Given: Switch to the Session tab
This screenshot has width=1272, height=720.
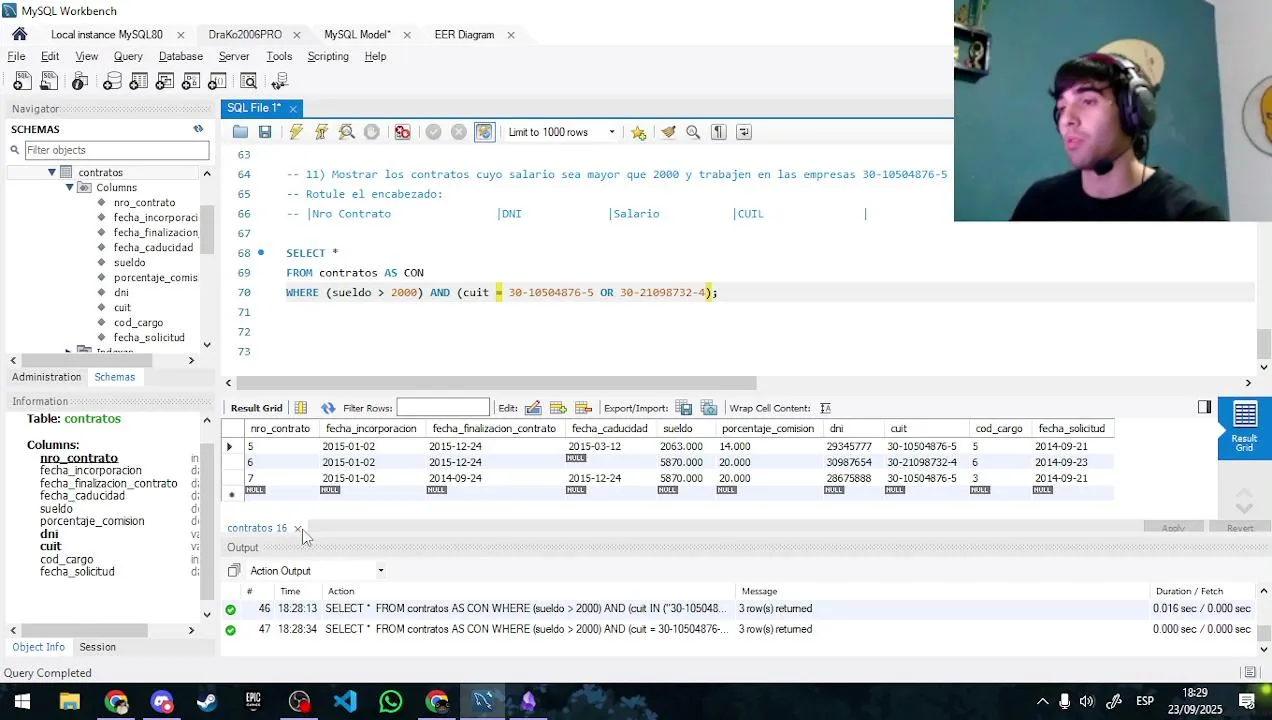Looking at the screenshot, I should pos(97,647).
